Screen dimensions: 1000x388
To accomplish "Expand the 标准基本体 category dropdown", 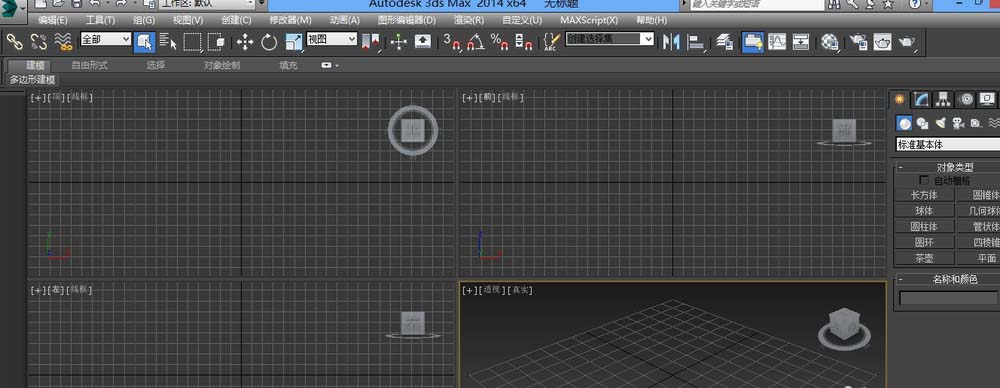I will (948, 144).
